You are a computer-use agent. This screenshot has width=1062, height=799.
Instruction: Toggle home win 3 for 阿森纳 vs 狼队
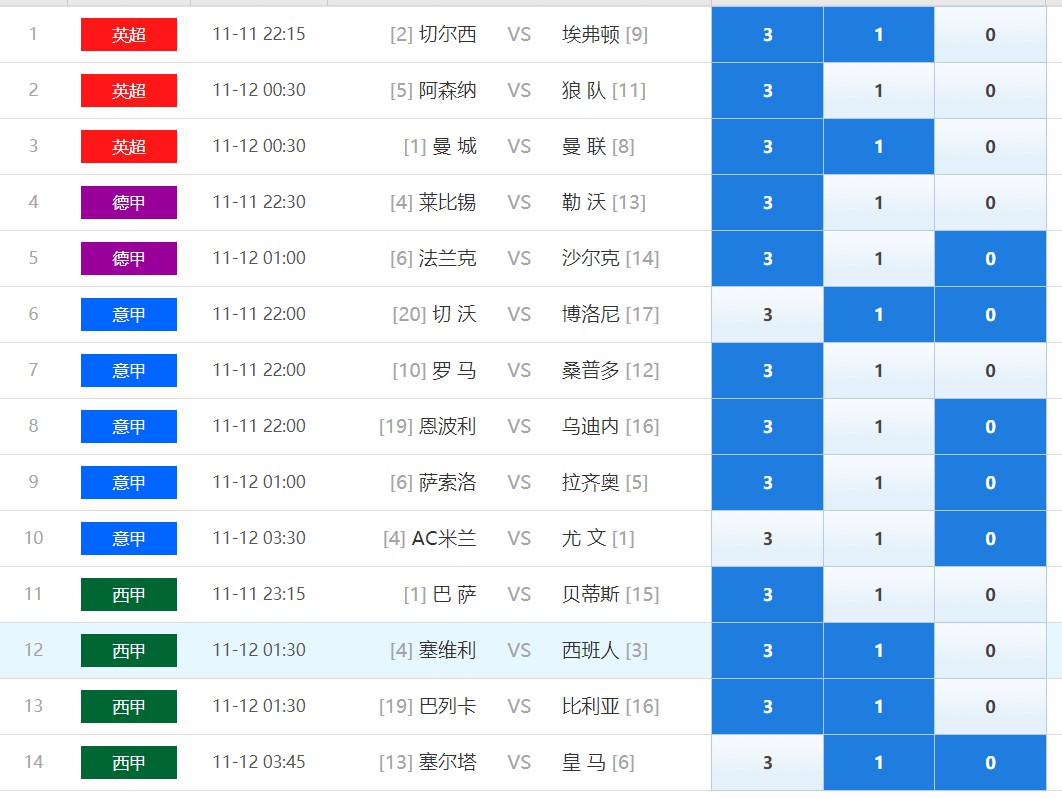(767, 91)
